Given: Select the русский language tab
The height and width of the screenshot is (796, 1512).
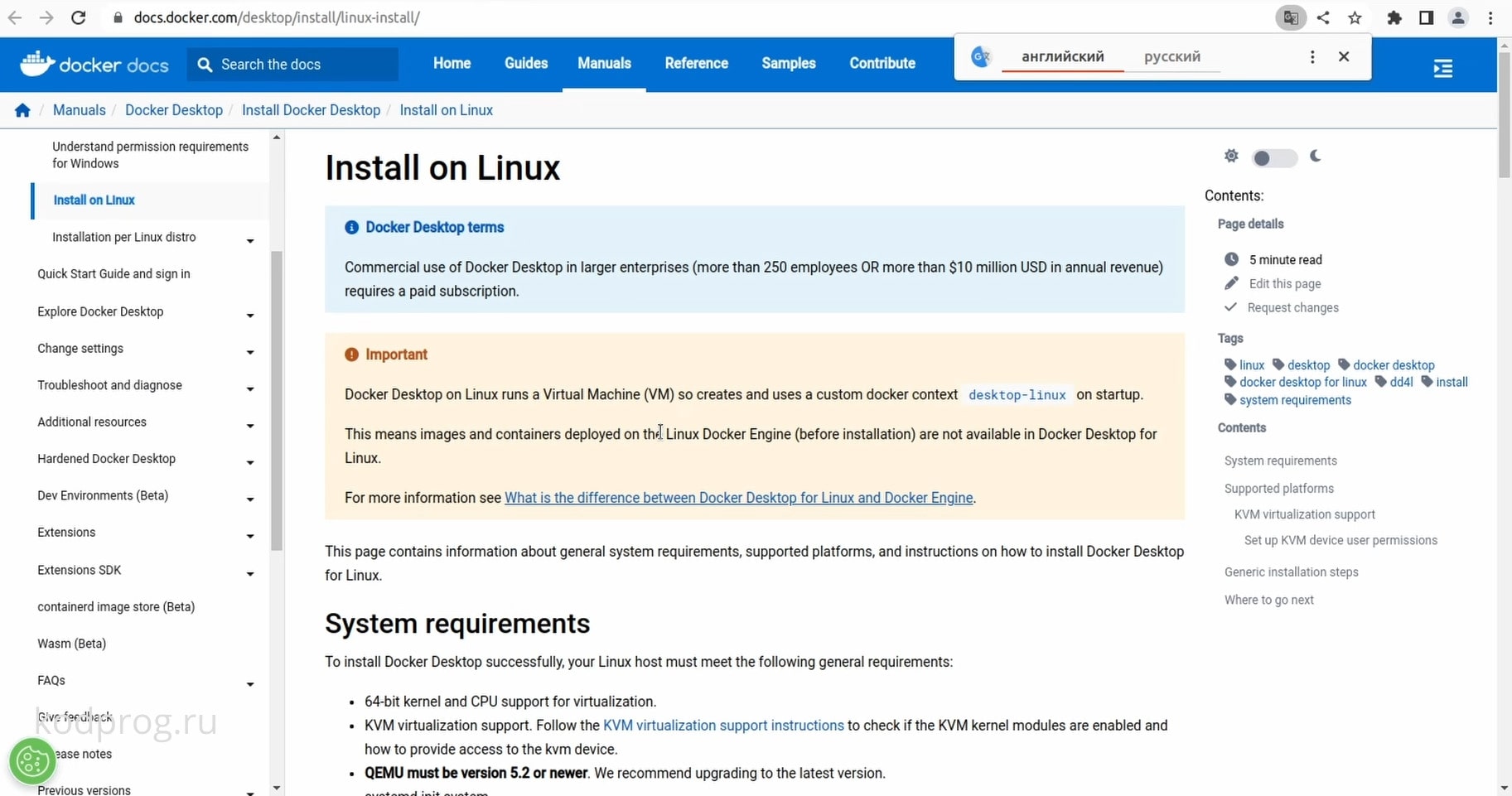Looking at the screenshot, I should [x=1172, y=56].
